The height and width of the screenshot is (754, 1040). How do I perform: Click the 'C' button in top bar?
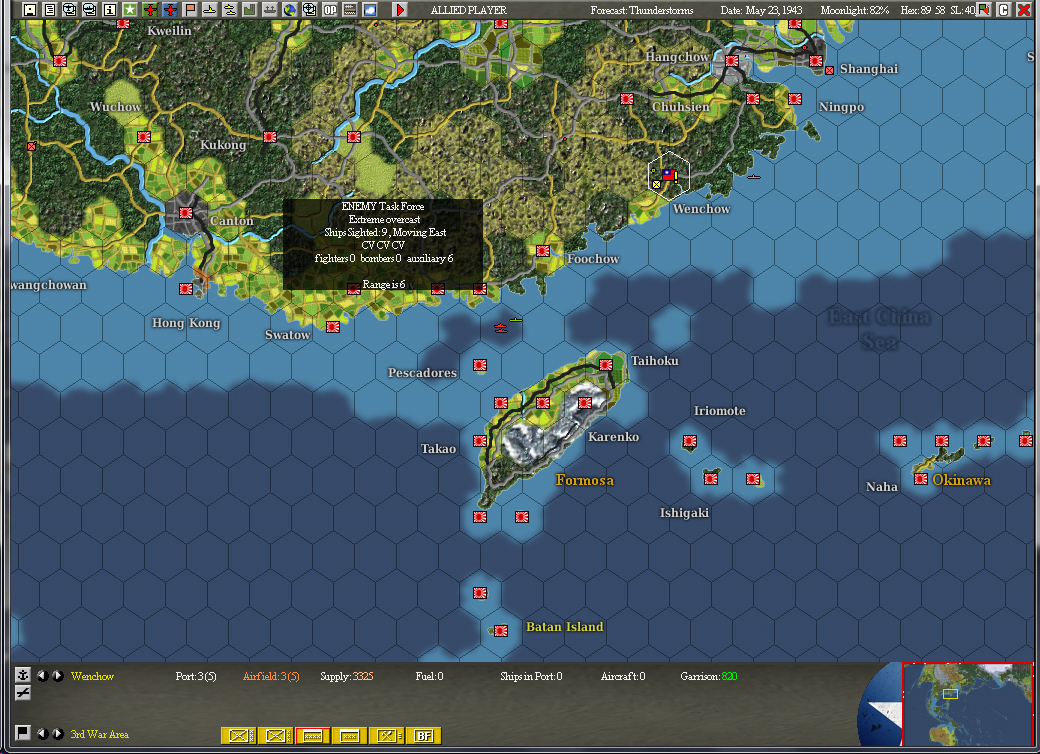tap(1004, 9)
